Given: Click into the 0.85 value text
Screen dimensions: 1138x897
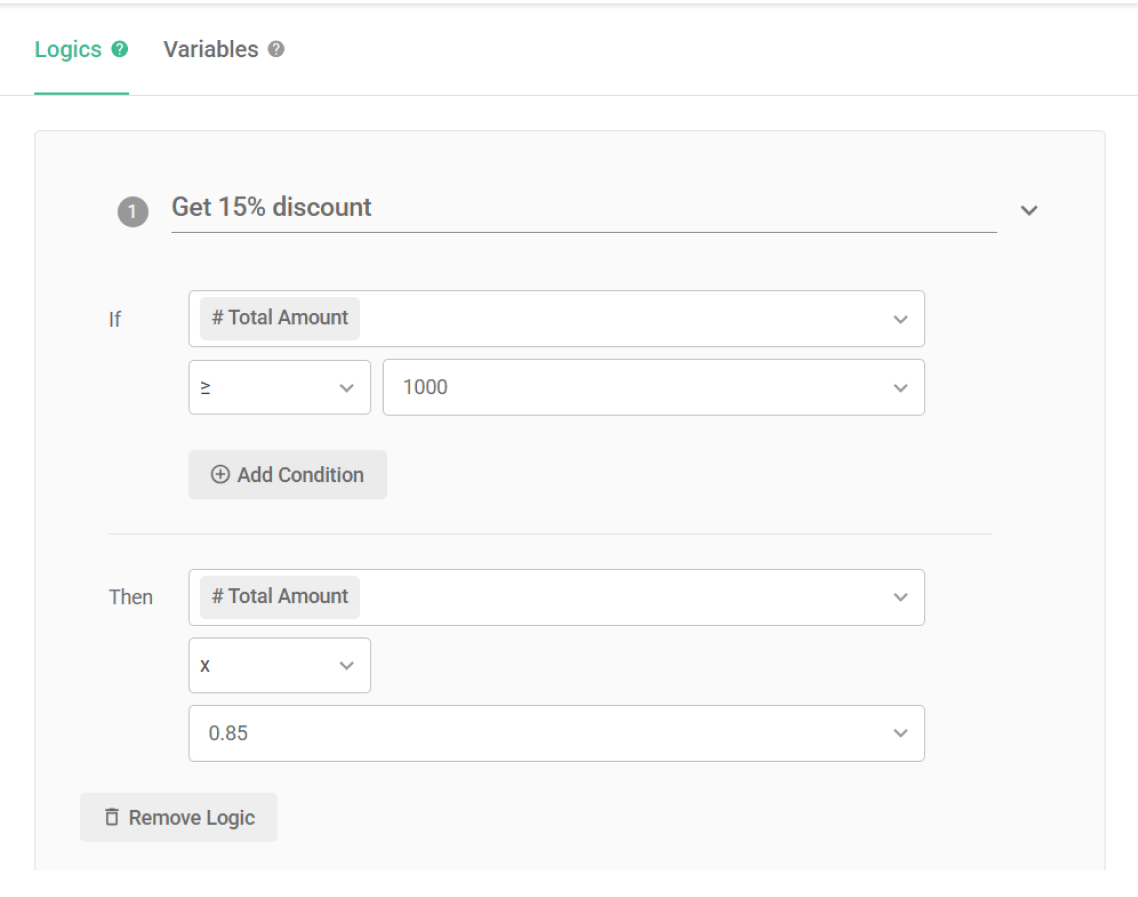Looking at the screenshot, I should tap(229, 734).
